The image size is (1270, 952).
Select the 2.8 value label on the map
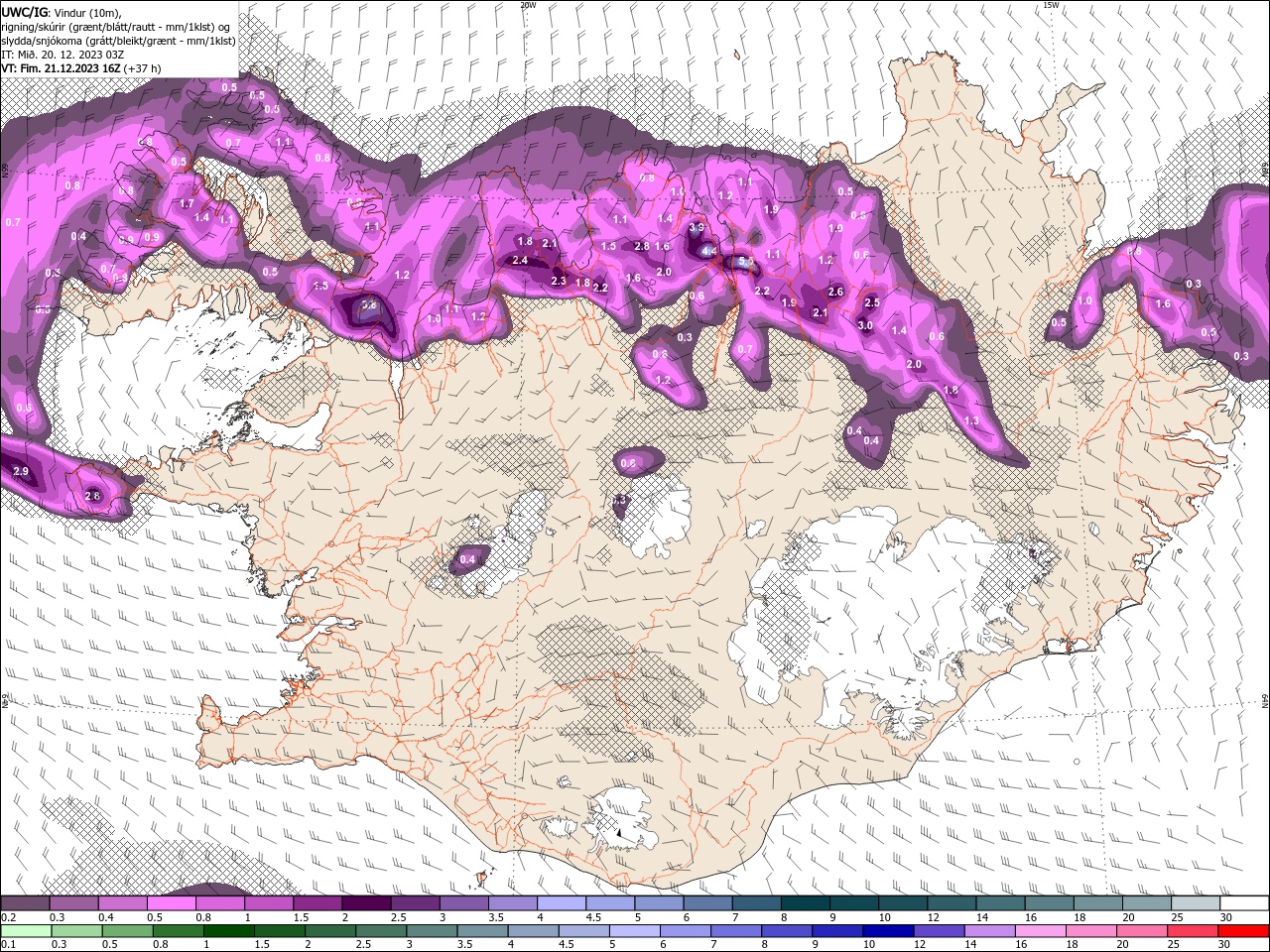click(642, 247)
